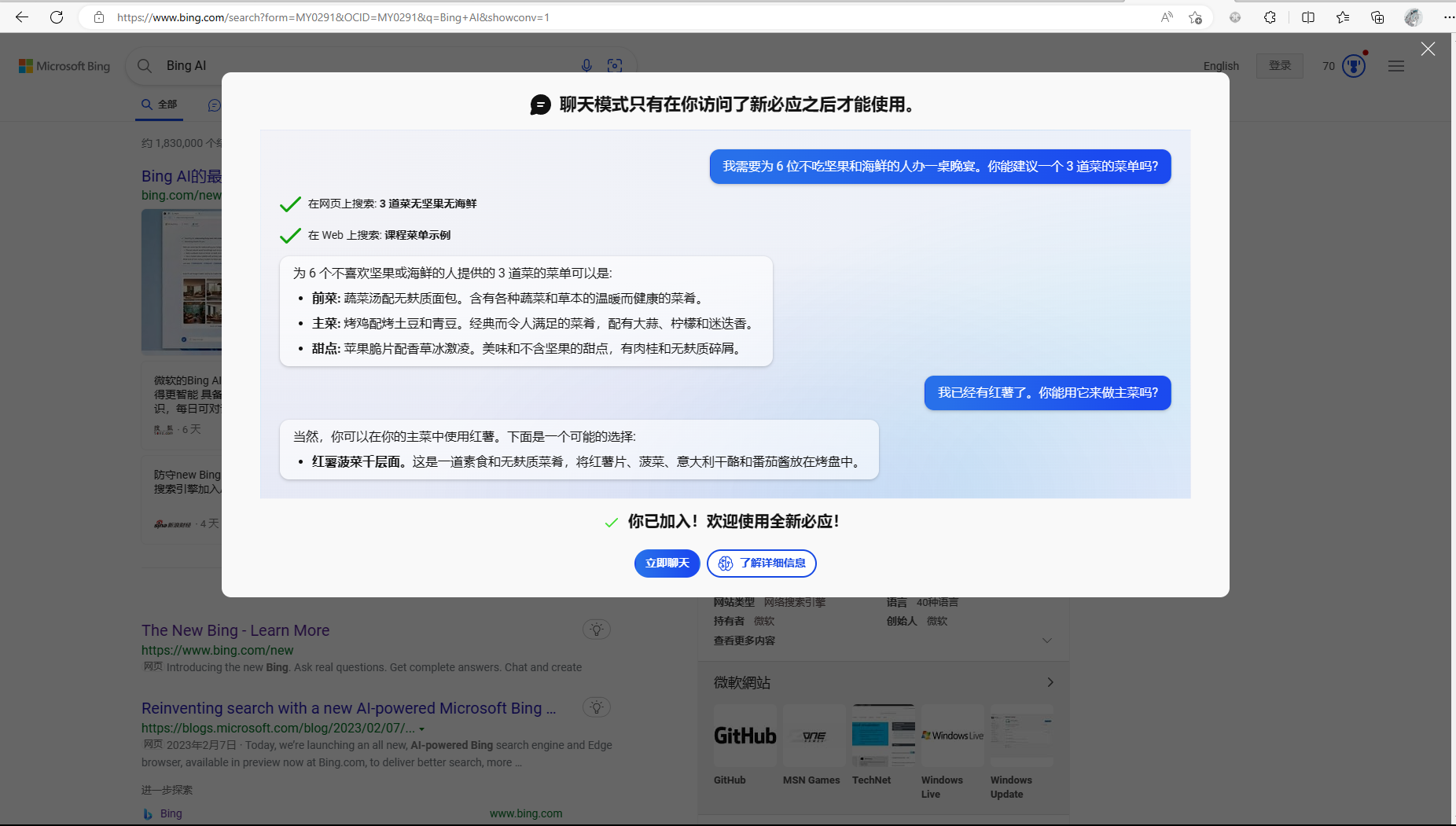The image size is (1456, 826).
Task: Click the 进一步探索 label
Action: [x=167, y=790]
